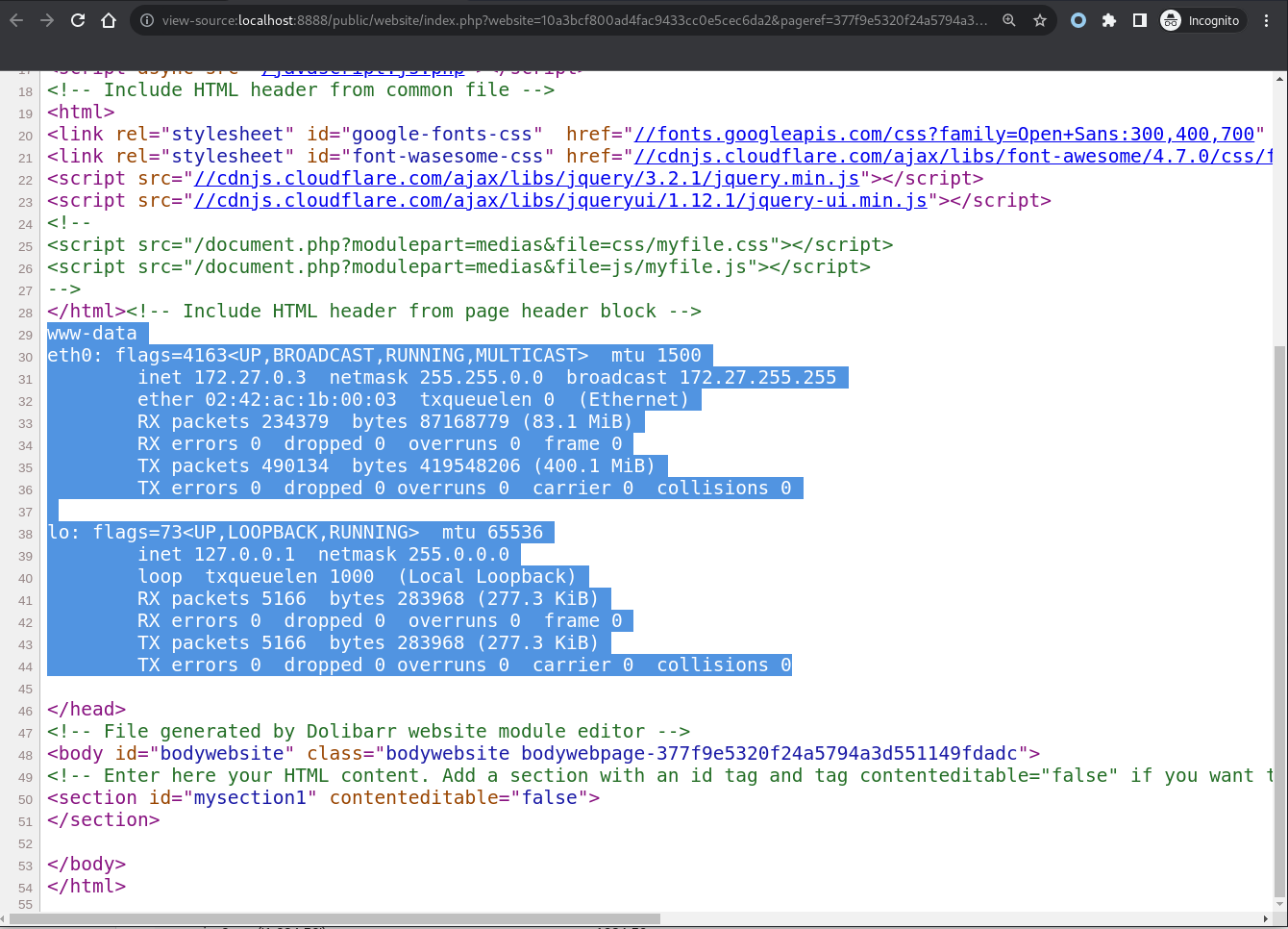Reload the current page
Screen dimensions: 1288x929
pos(77,19)
